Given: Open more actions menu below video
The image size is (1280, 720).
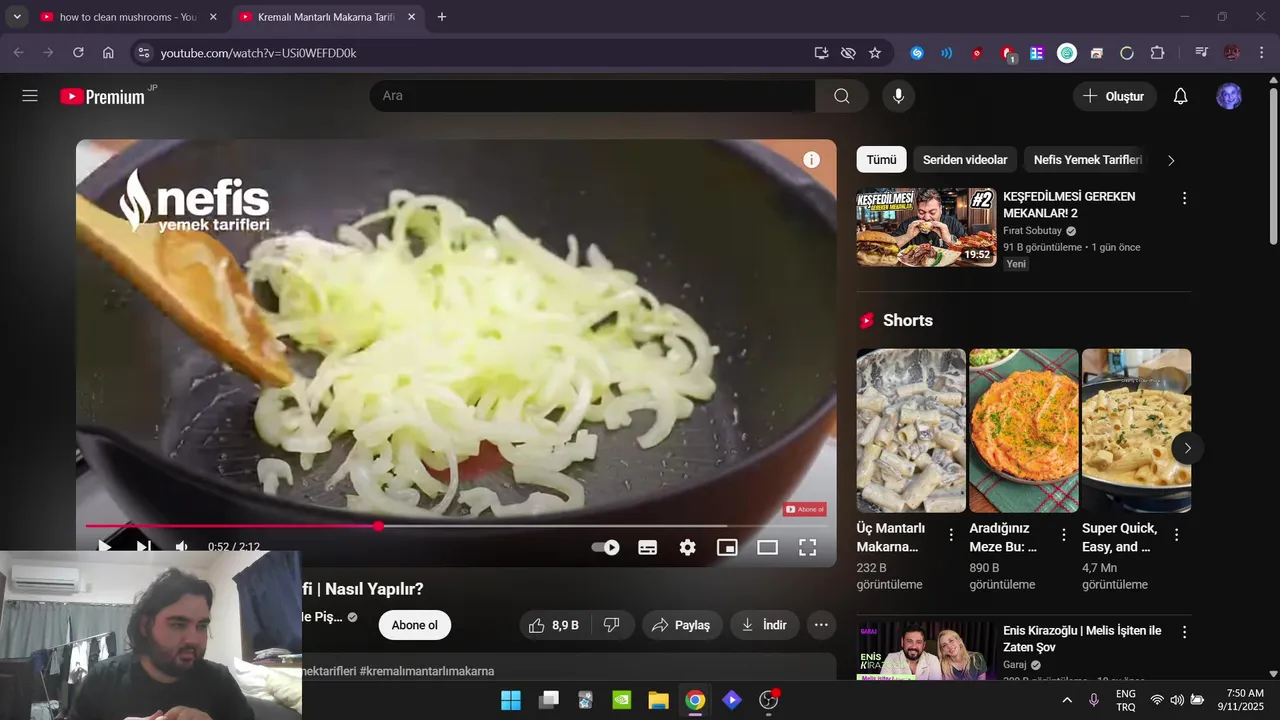Looking at the screenshot, I should click(821, 625).
